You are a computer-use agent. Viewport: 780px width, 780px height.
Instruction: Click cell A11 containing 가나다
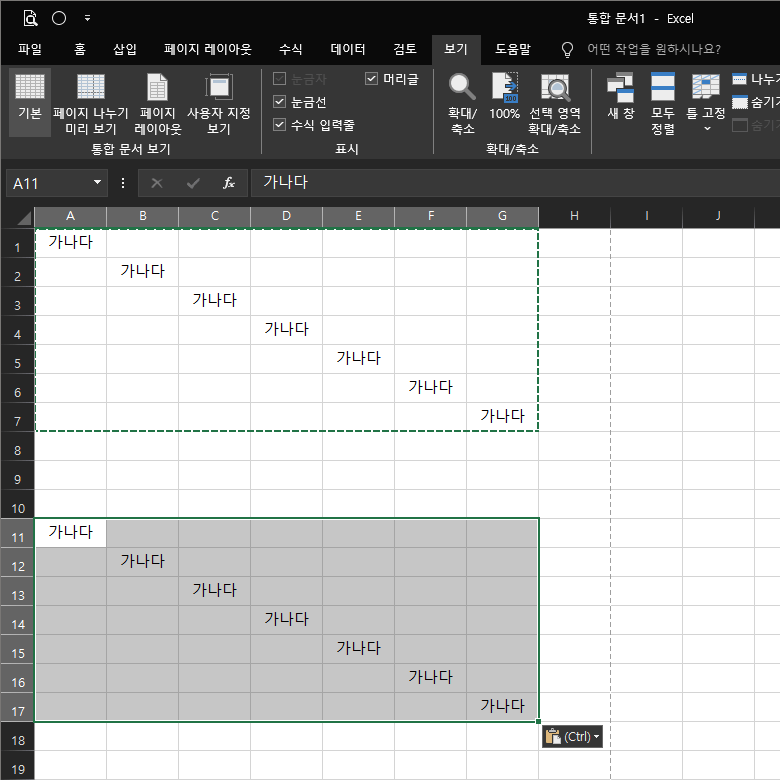pyautogui.click(x=70, y=533)
